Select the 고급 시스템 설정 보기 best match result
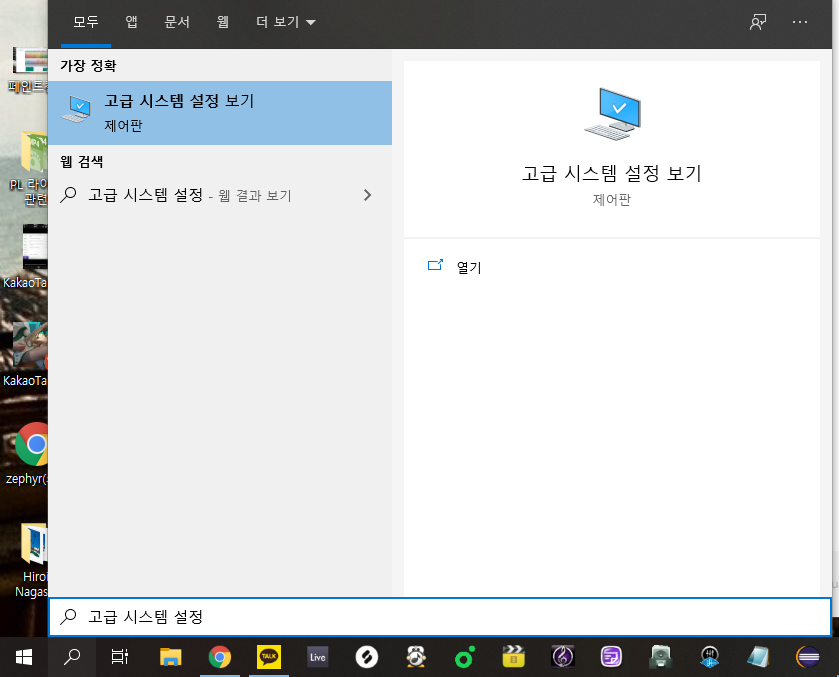Screen dimensions: 839x677 [x=220, y=113]
